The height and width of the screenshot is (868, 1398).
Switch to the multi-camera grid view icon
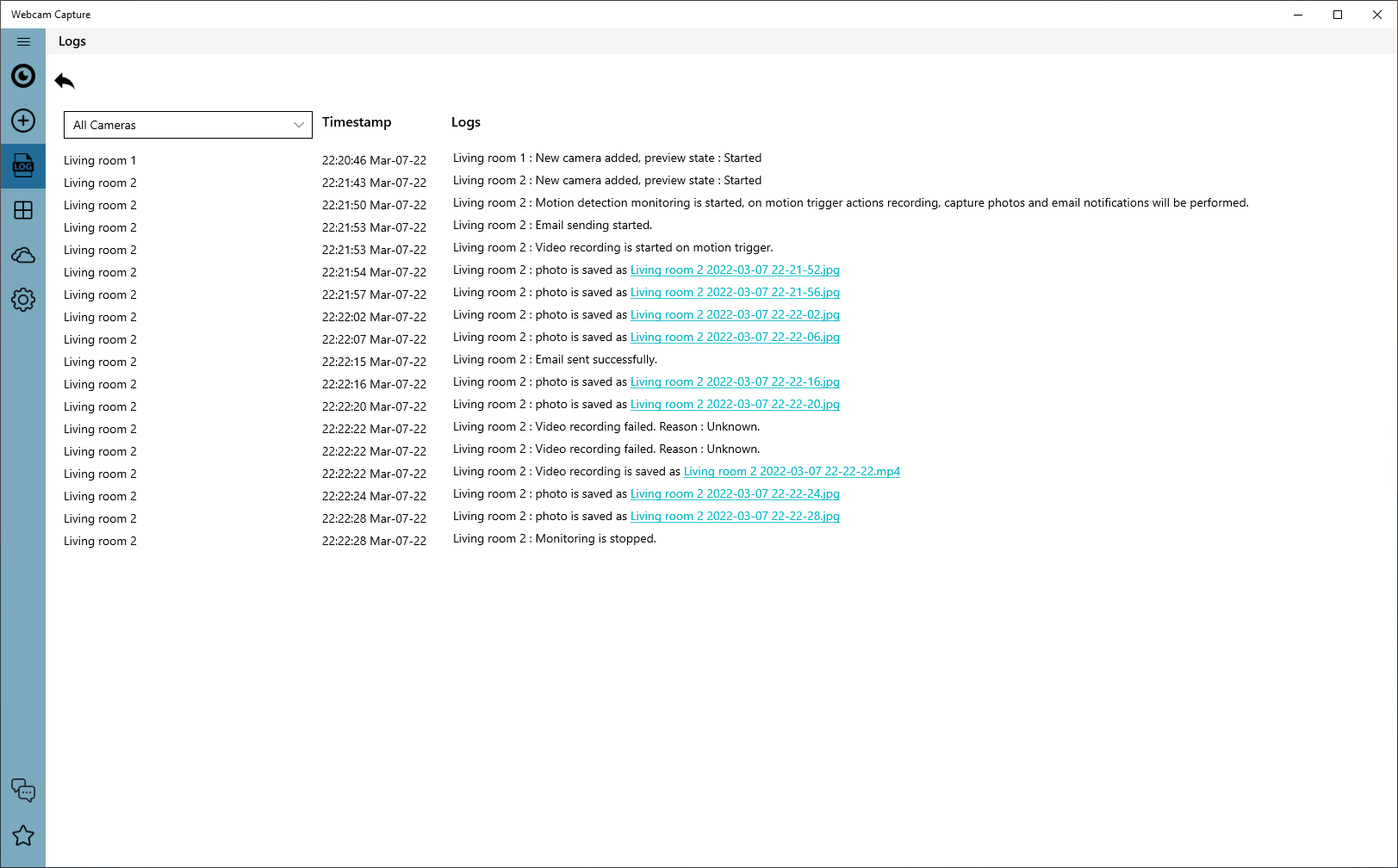[x=23, y=210]
